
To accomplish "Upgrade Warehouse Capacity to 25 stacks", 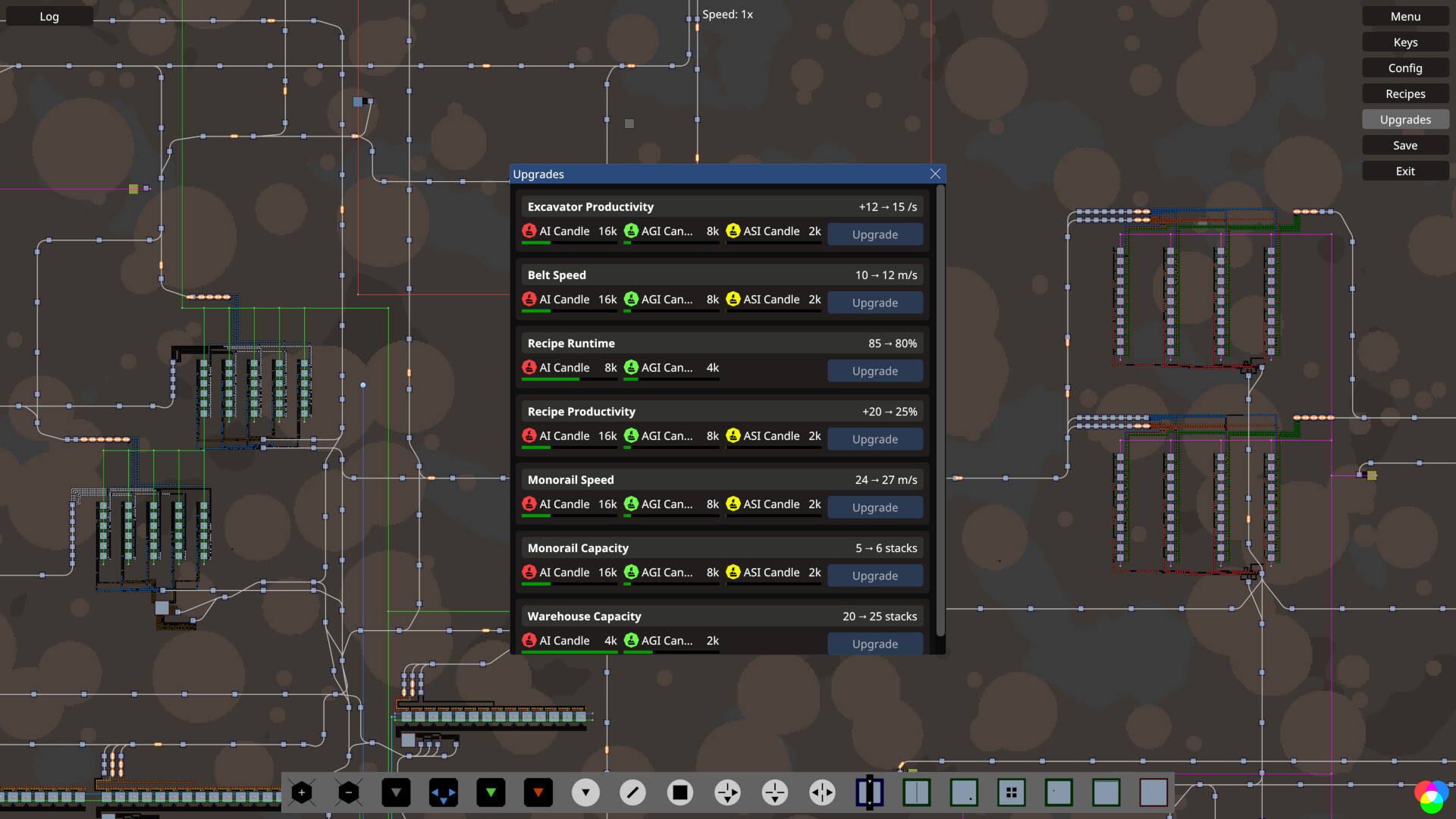I will click(x=874, y=643).
